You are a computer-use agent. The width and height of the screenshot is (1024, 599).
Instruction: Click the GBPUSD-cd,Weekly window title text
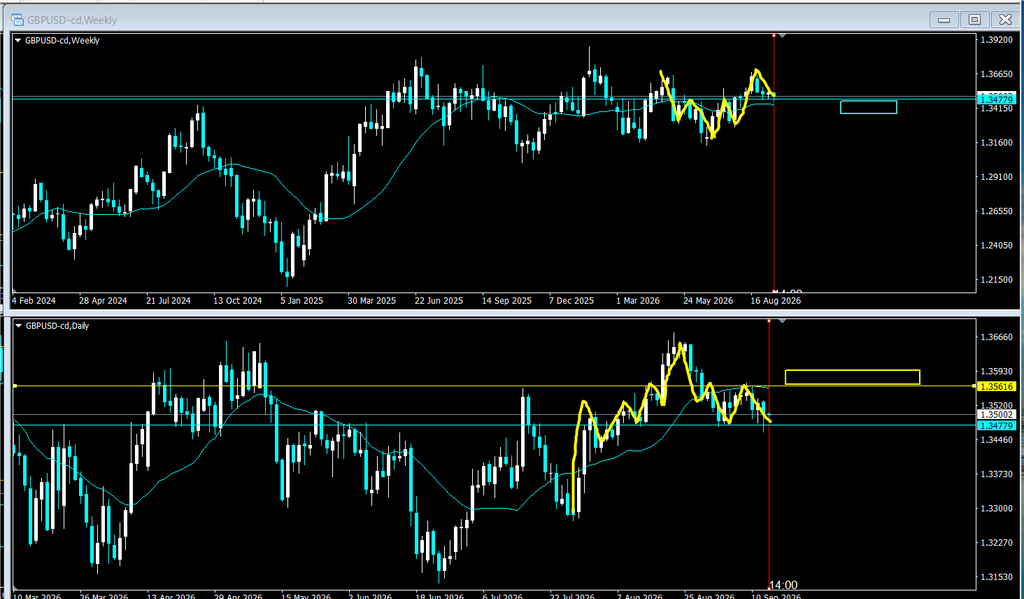[72, 20]
